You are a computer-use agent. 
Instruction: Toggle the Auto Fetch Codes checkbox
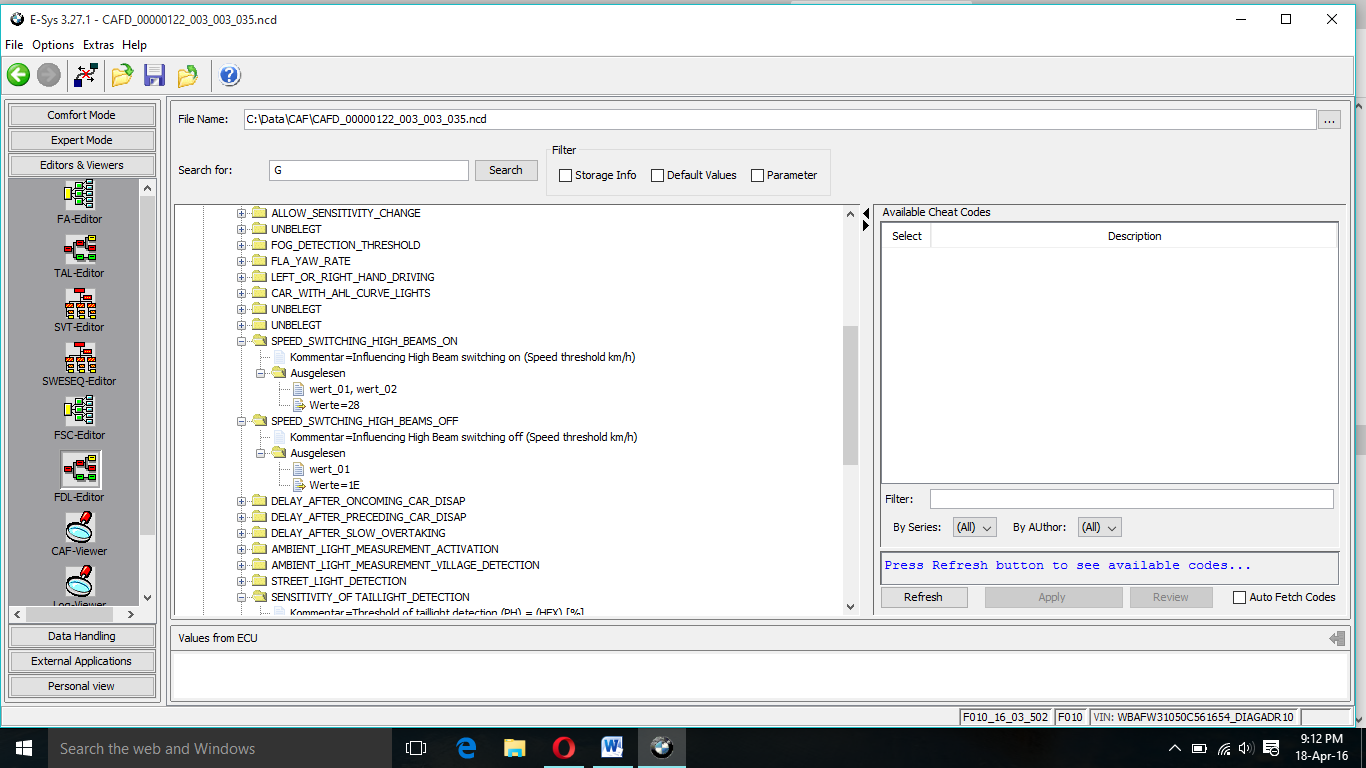click(x=1240, y=597)
